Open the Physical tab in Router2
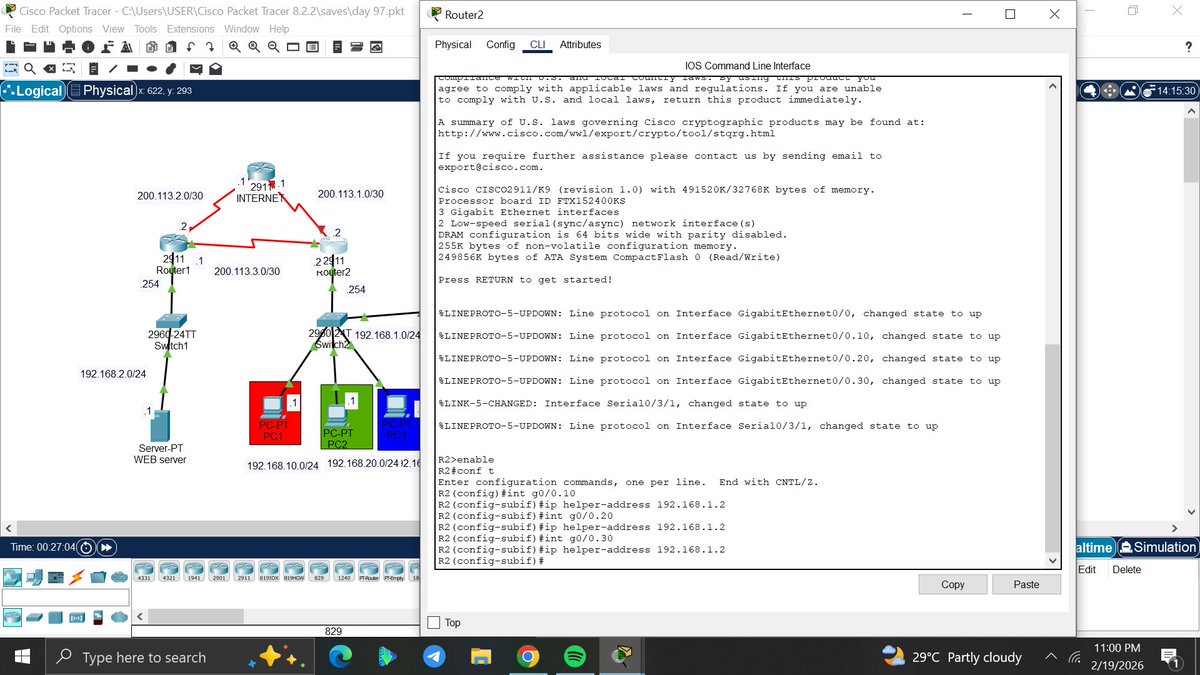1200x675 pixels. click(453, 45)
